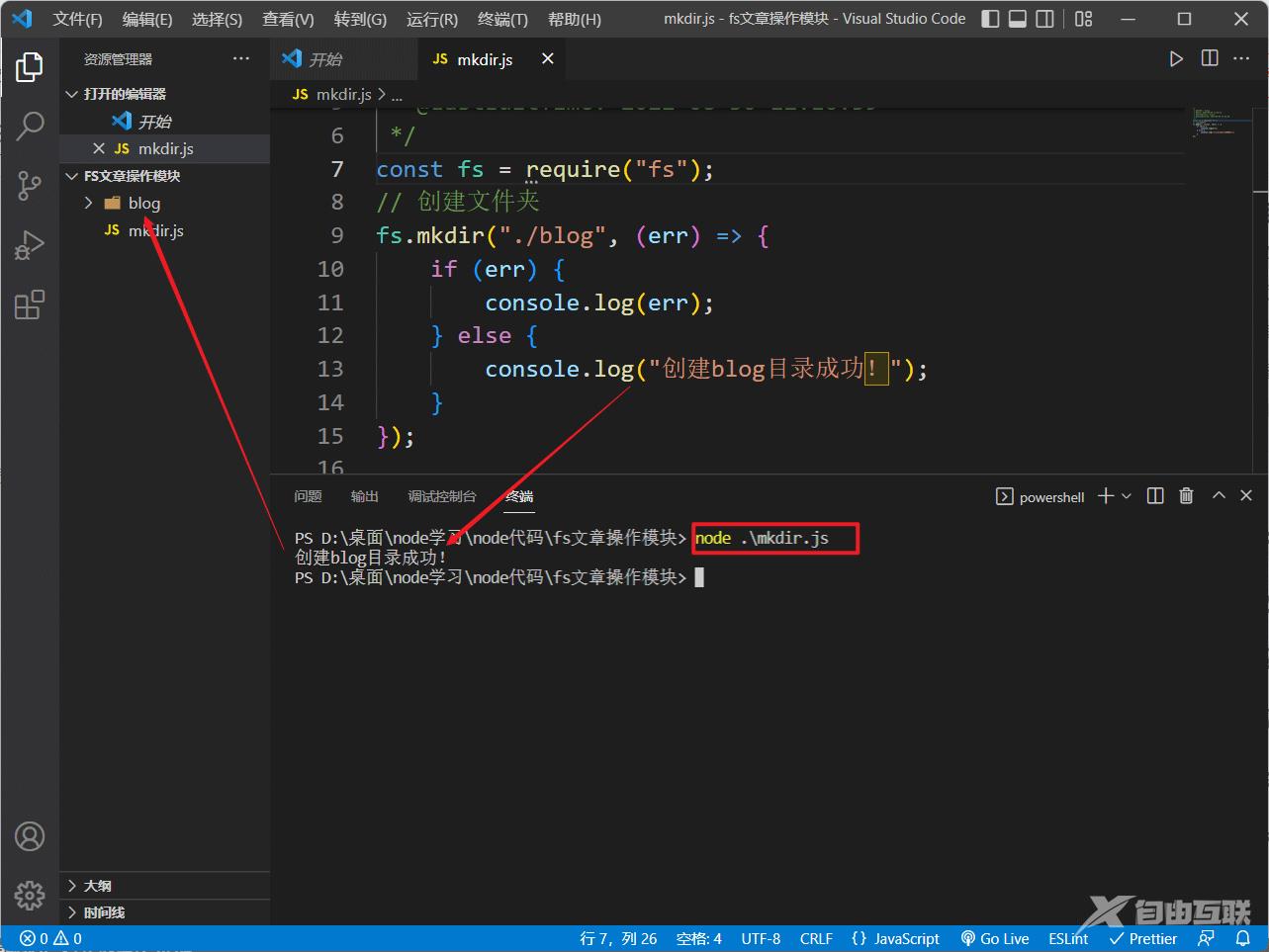This screenshot has height=952, width=1269.
Task: Click the mkdir.js breadcrumb
Action: point(343,94)
